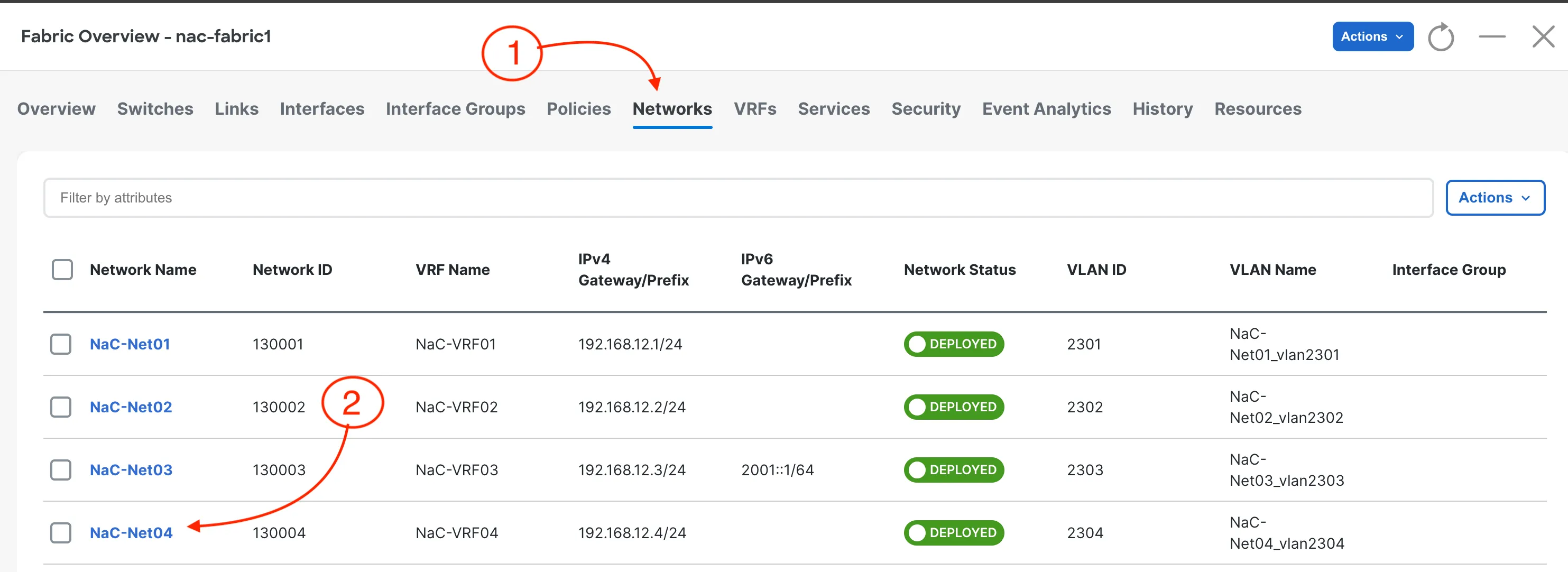Screen dimensions: 1568x572
Task: Open NaC-Net01 network details
Action: click(x=130, y=344)
